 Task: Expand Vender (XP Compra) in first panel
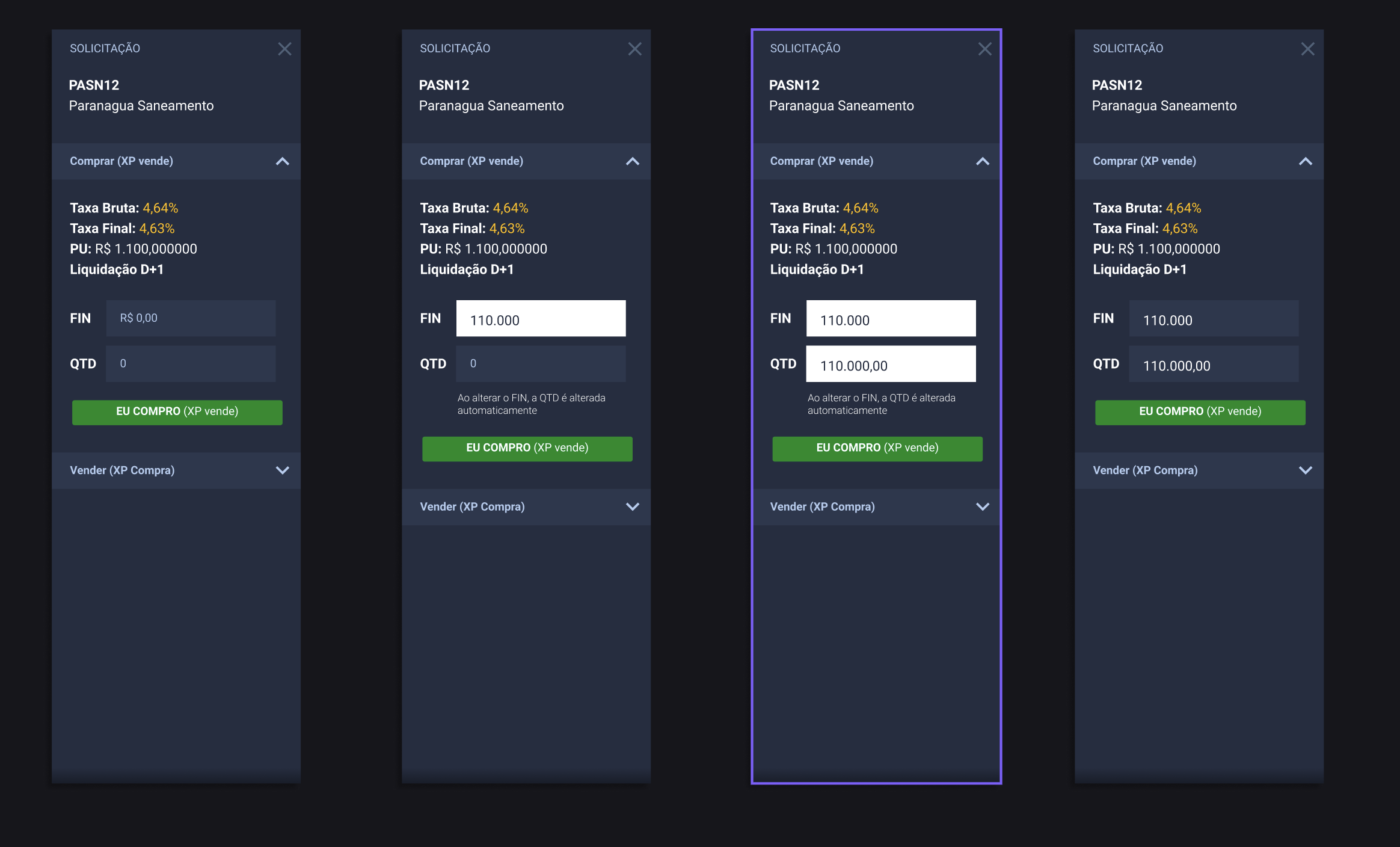coord(282,470)
